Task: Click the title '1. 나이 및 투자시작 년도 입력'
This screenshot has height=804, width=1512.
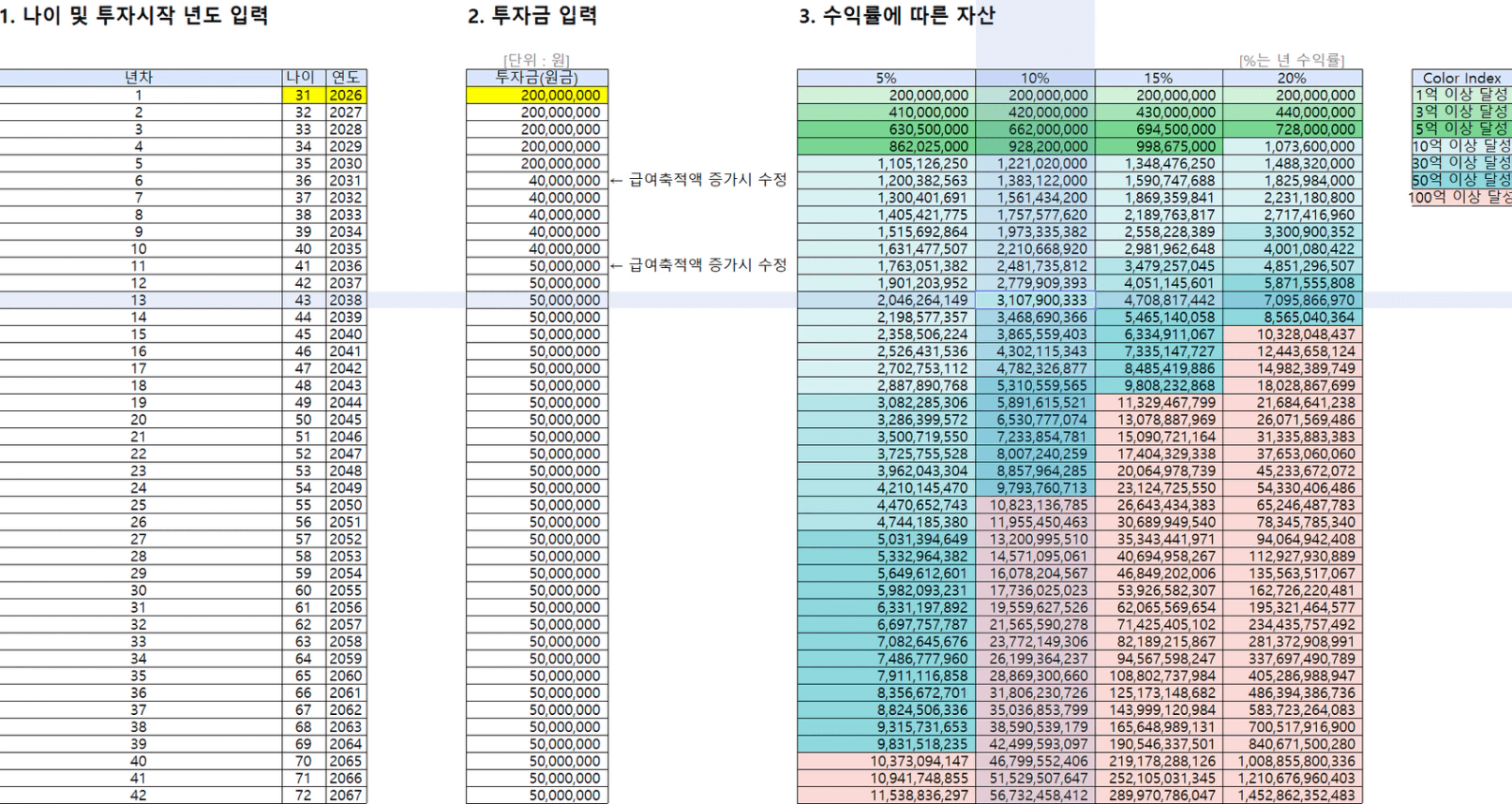Action: click(x=135, y=16)
